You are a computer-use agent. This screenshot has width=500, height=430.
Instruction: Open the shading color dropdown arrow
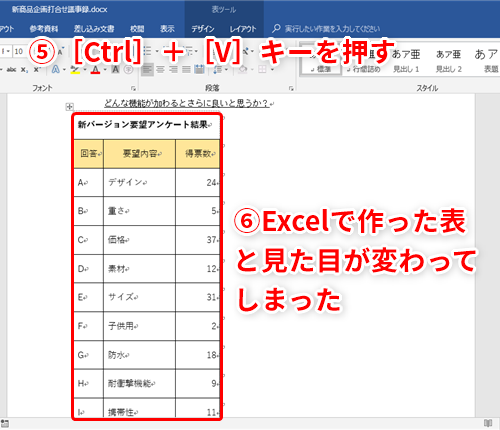tap(252, 70)
